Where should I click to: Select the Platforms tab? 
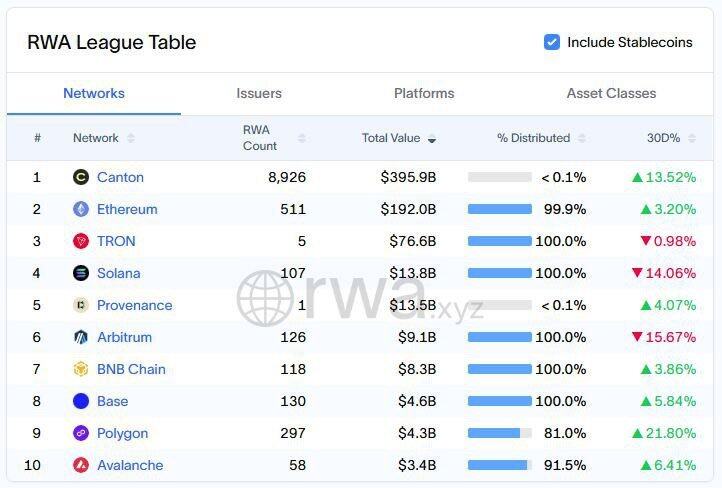pyautogui.click(x=424, y=93)
